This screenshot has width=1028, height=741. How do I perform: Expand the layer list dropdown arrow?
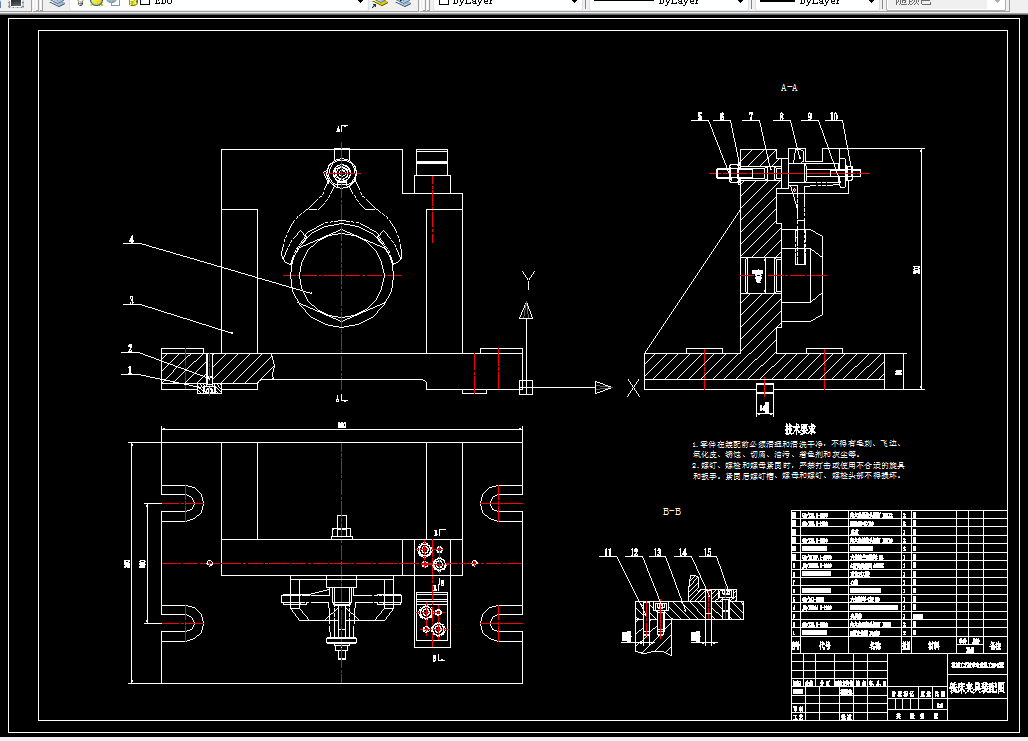pos(360,3)
